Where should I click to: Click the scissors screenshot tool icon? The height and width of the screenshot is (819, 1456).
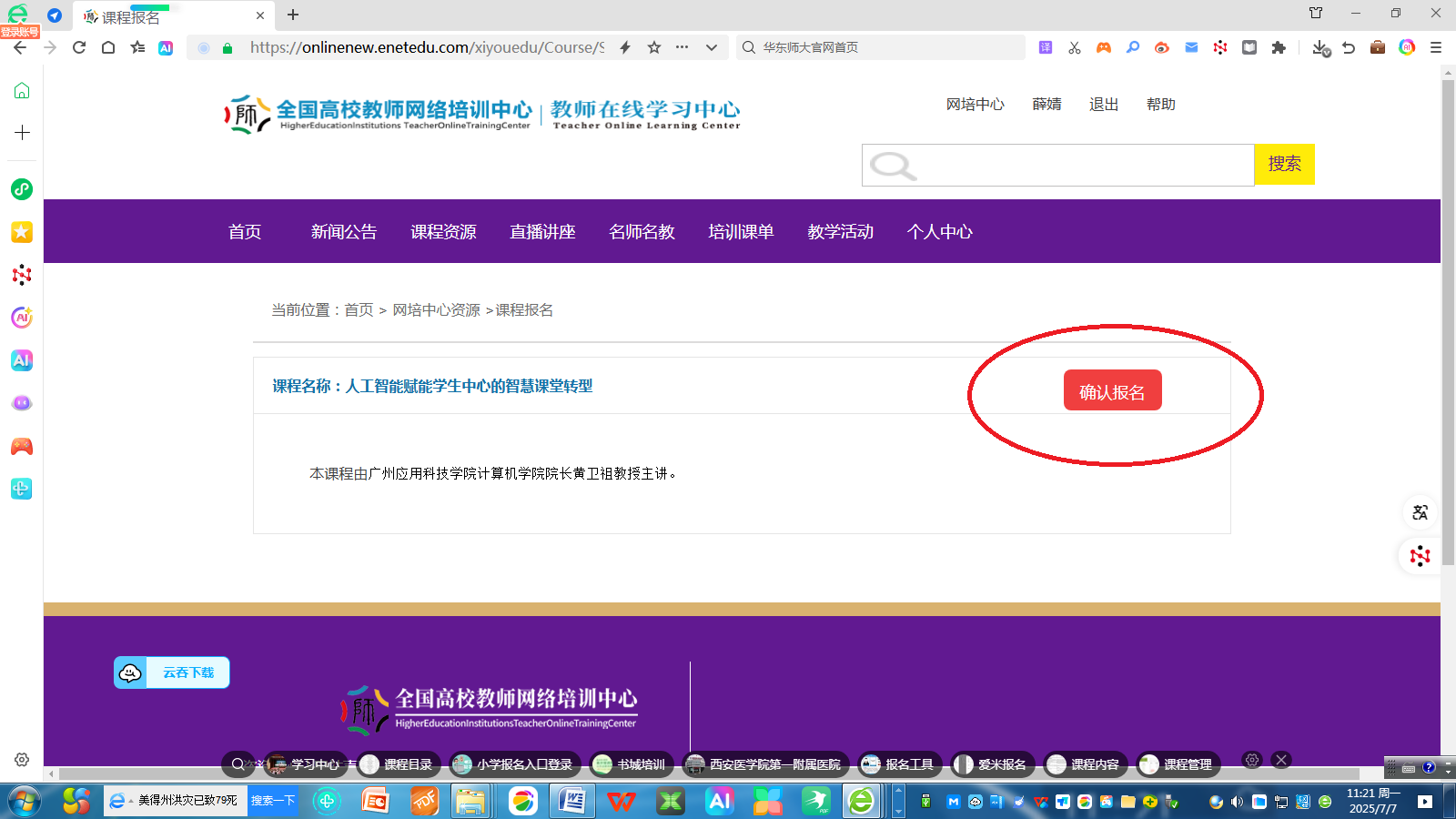pyautogui.click(x=1075, y=47)
